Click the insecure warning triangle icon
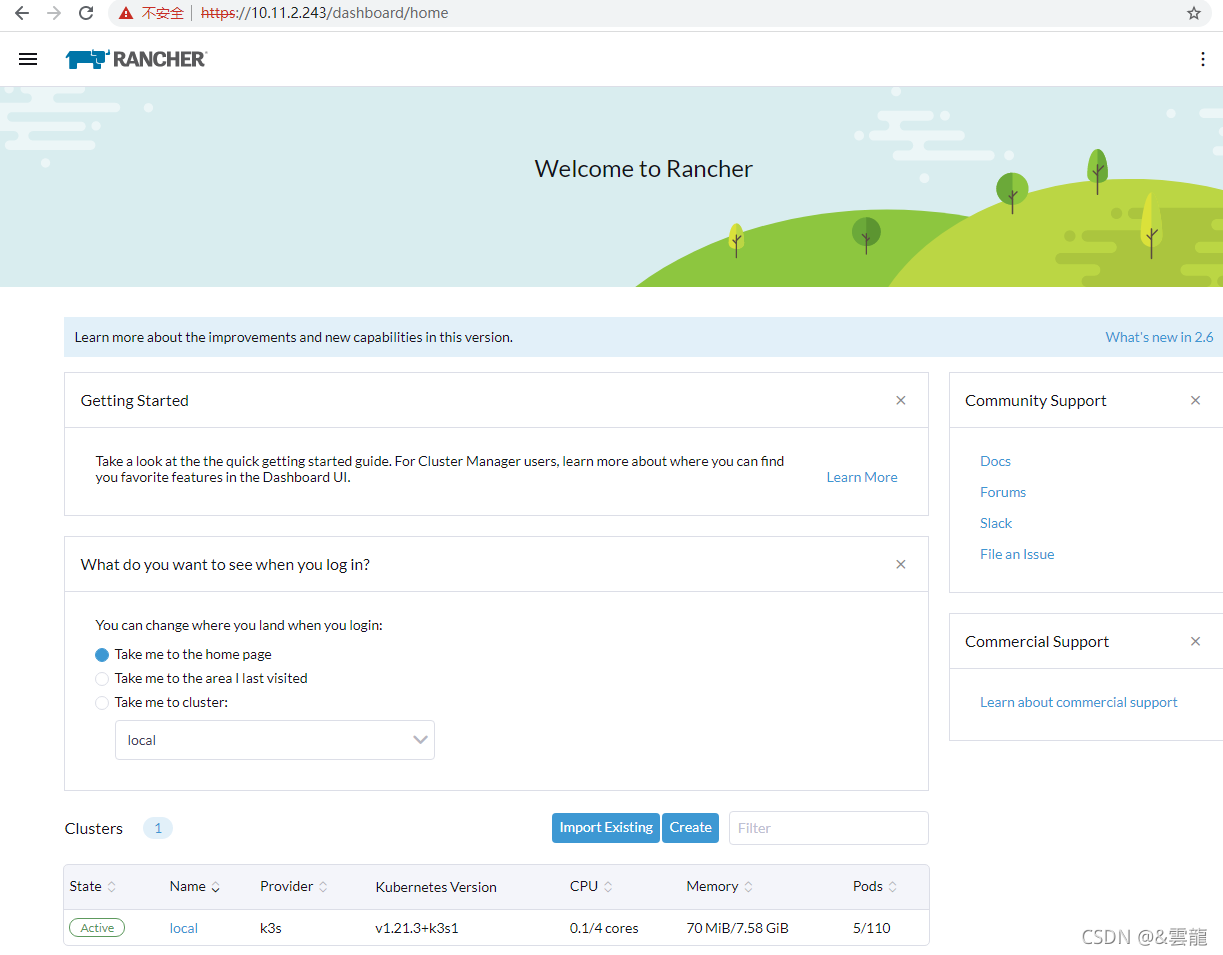Screen dimensions: 1223x955 tap(125, 13)
